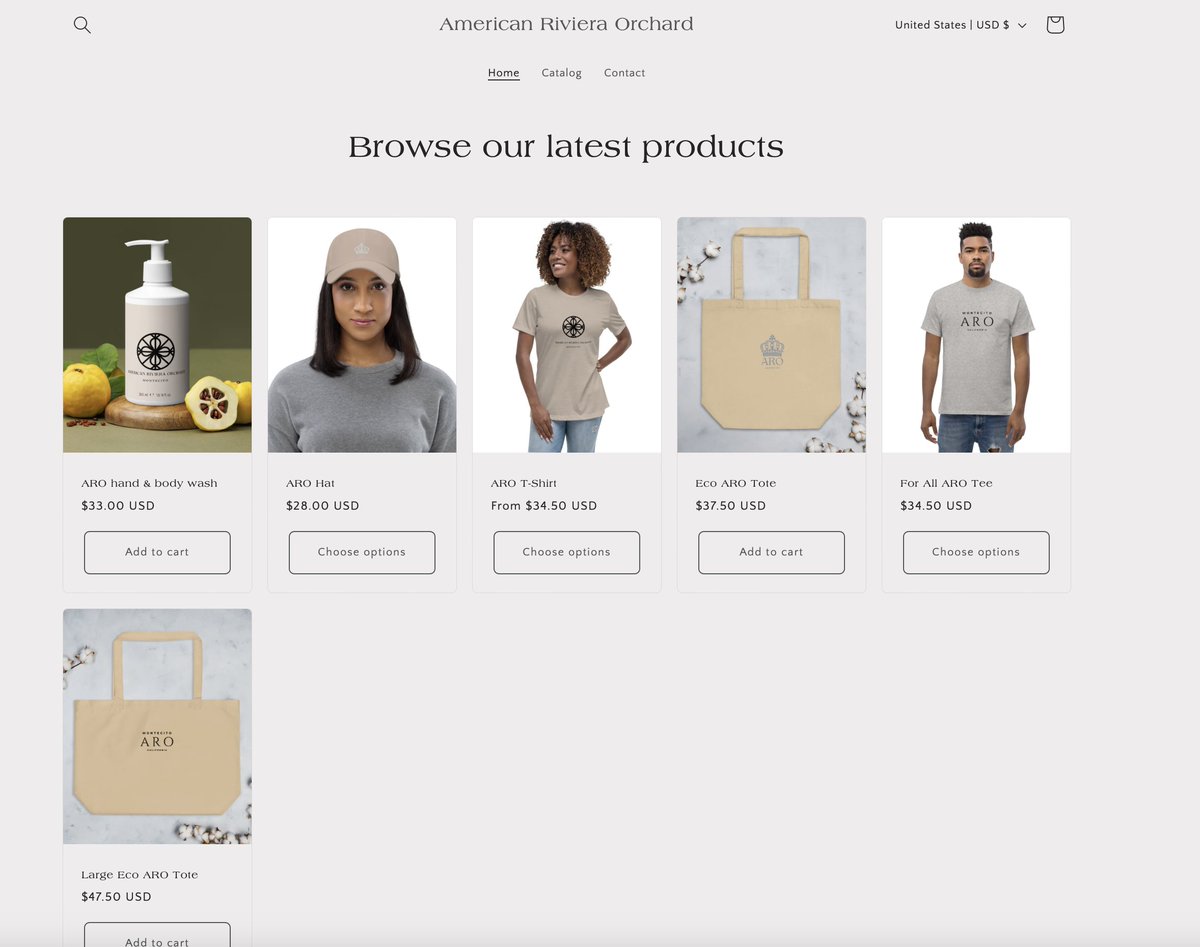
Task: Choose options for the ARO T-Shirt
Action: [567, 552]
